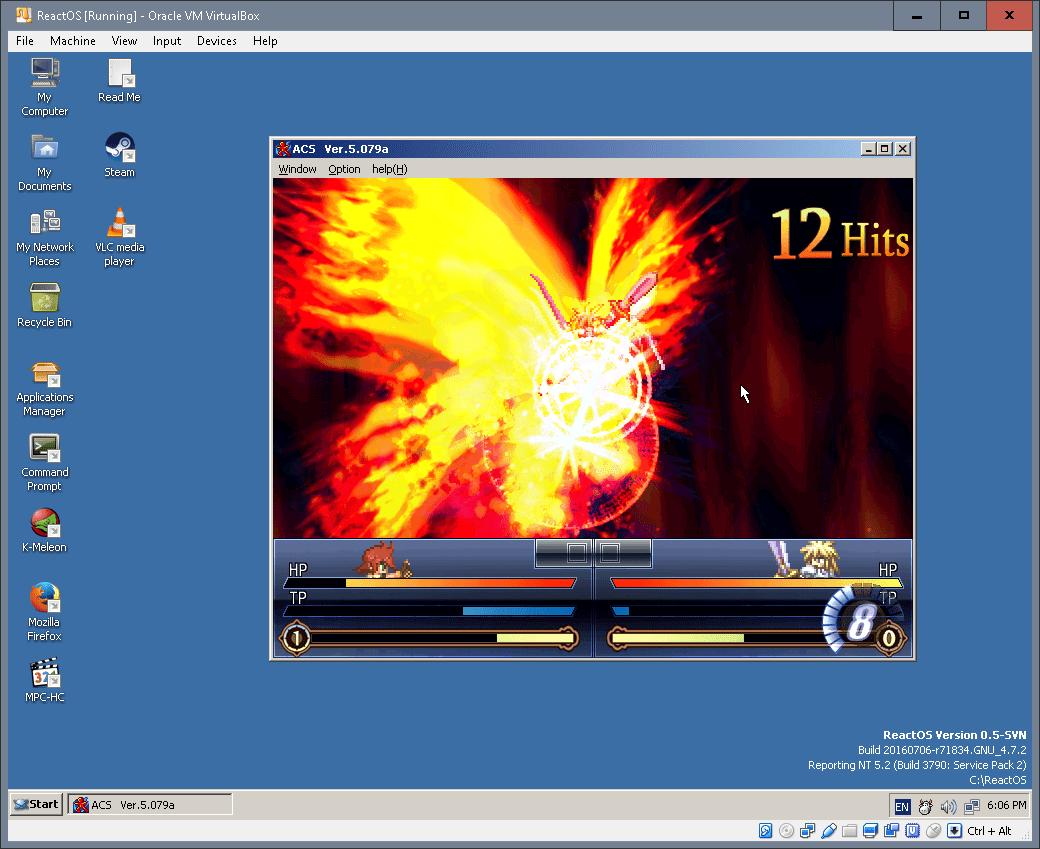Click the ACS window title bar icon

click(283, 149)
